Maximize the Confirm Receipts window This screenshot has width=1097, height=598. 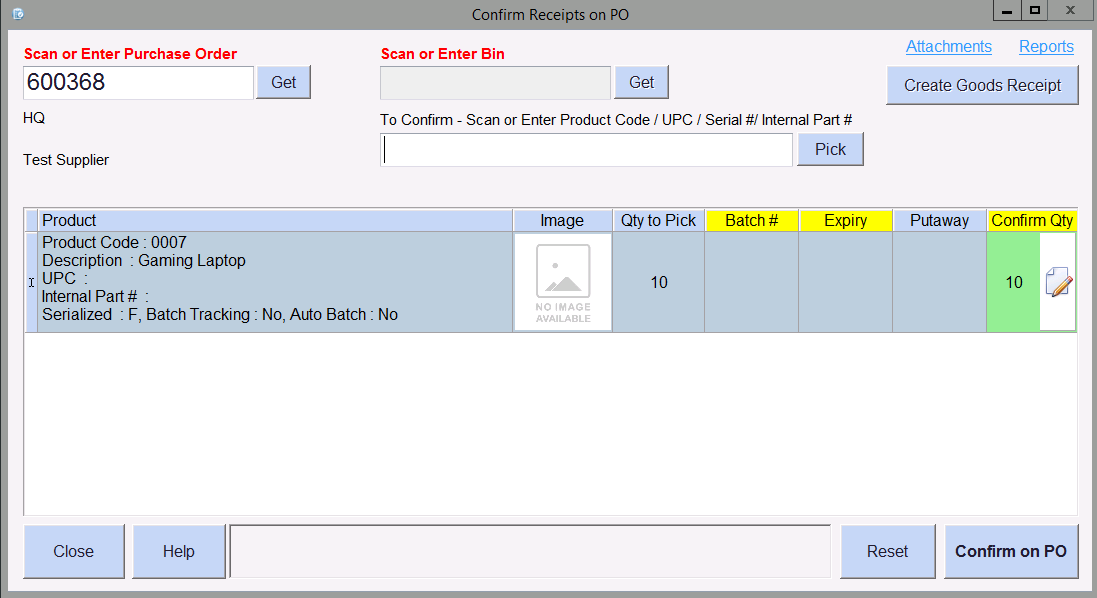click(x=1035, y=11)
